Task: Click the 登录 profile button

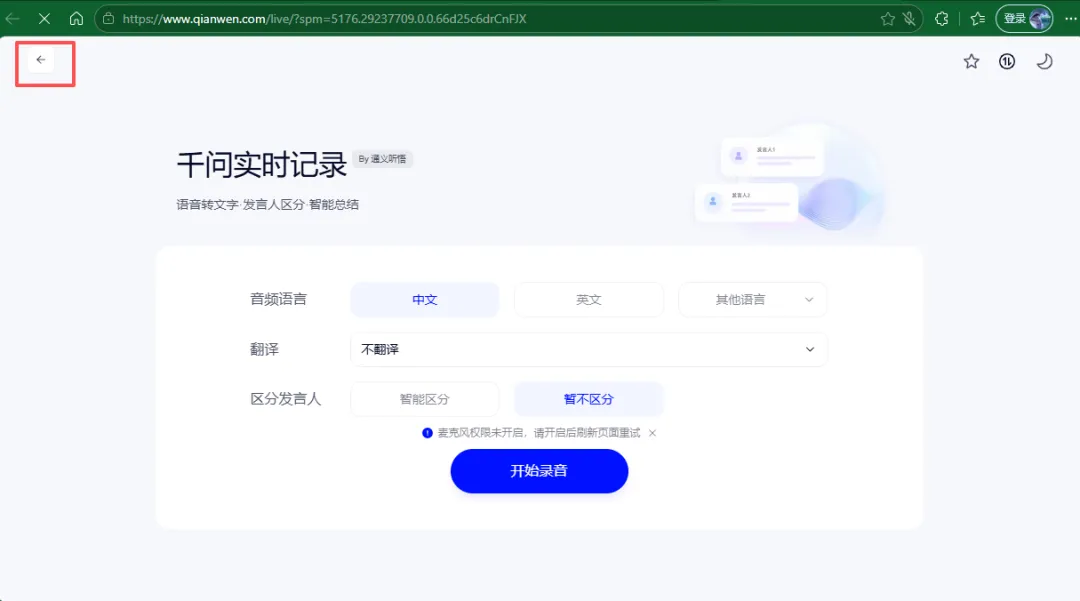Action: point(1024,19)
